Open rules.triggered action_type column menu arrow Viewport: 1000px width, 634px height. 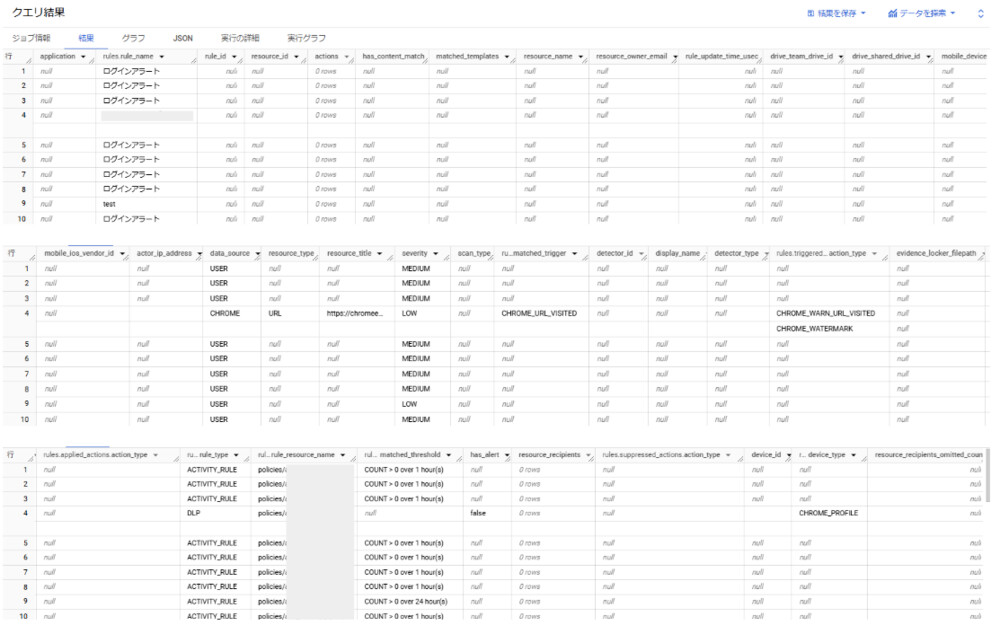tap(874, 254)
